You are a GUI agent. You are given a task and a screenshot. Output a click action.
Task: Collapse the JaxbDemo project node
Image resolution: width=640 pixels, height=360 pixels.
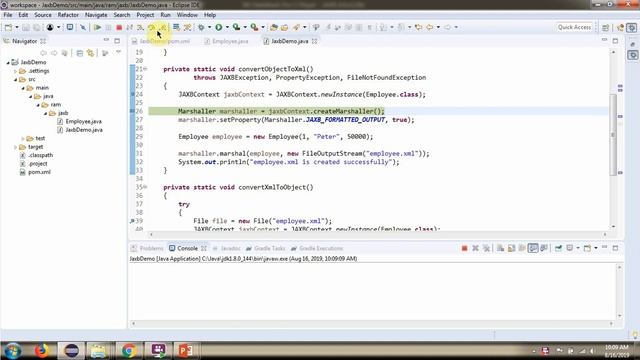[8, 62]
